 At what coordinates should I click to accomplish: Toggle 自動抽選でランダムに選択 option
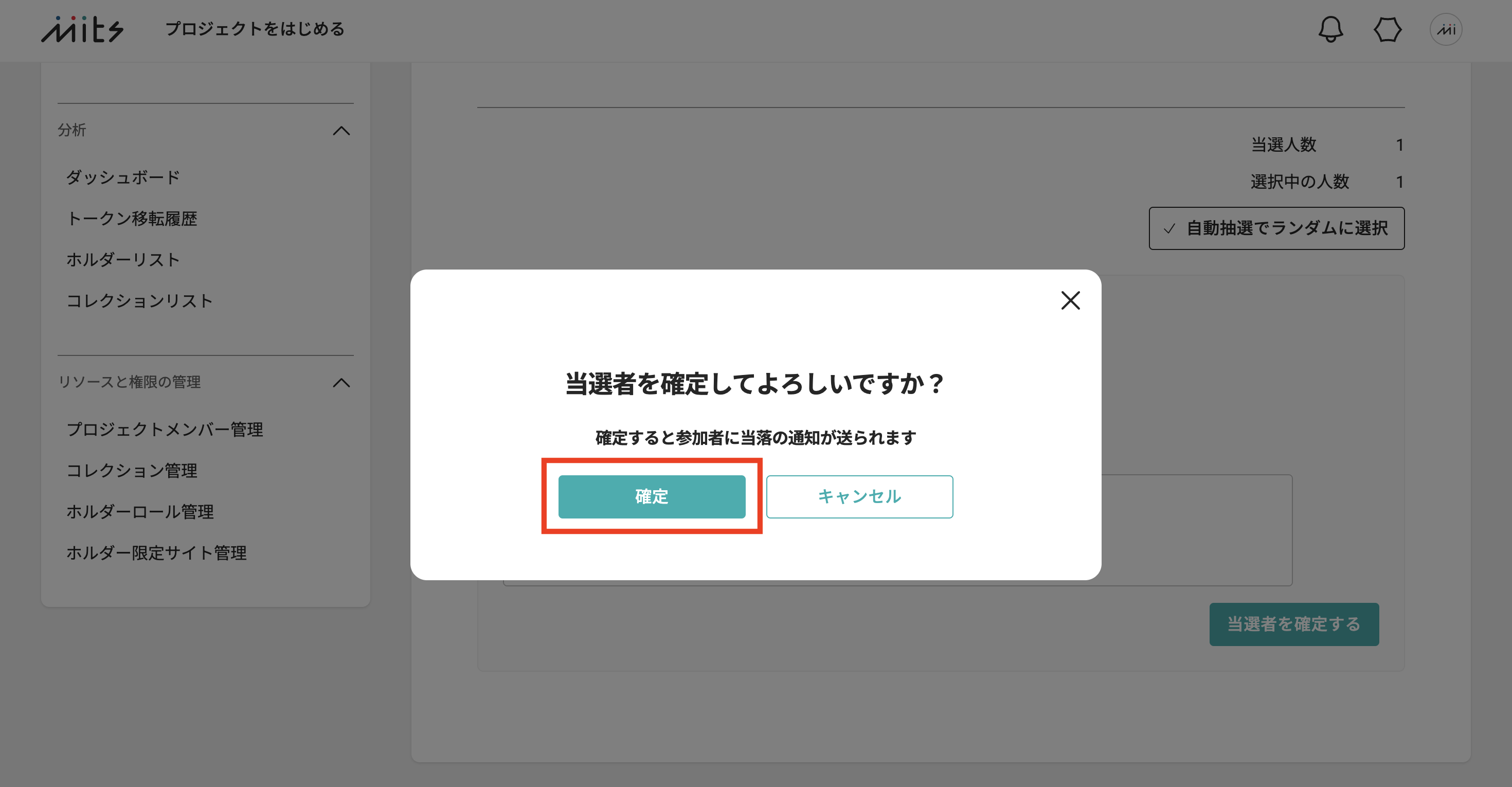(1276, 228)
